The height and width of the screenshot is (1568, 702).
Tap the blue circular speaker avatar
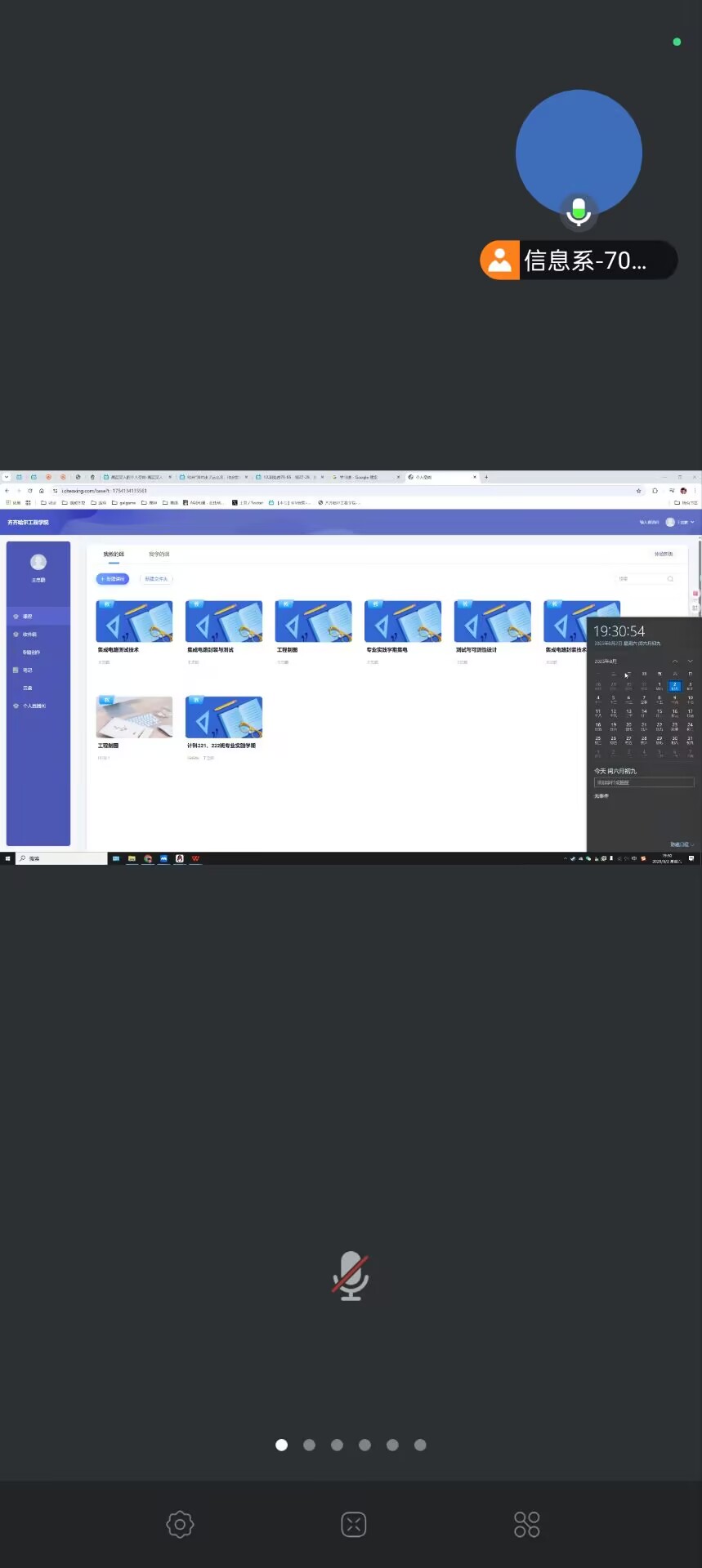tap(579, 151)
